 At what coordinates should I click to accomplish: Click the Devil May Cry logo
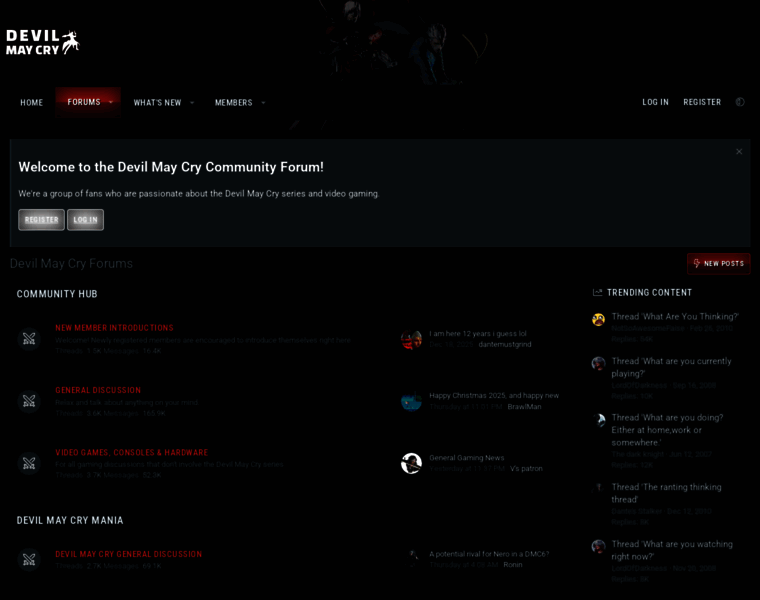point(43,43)
